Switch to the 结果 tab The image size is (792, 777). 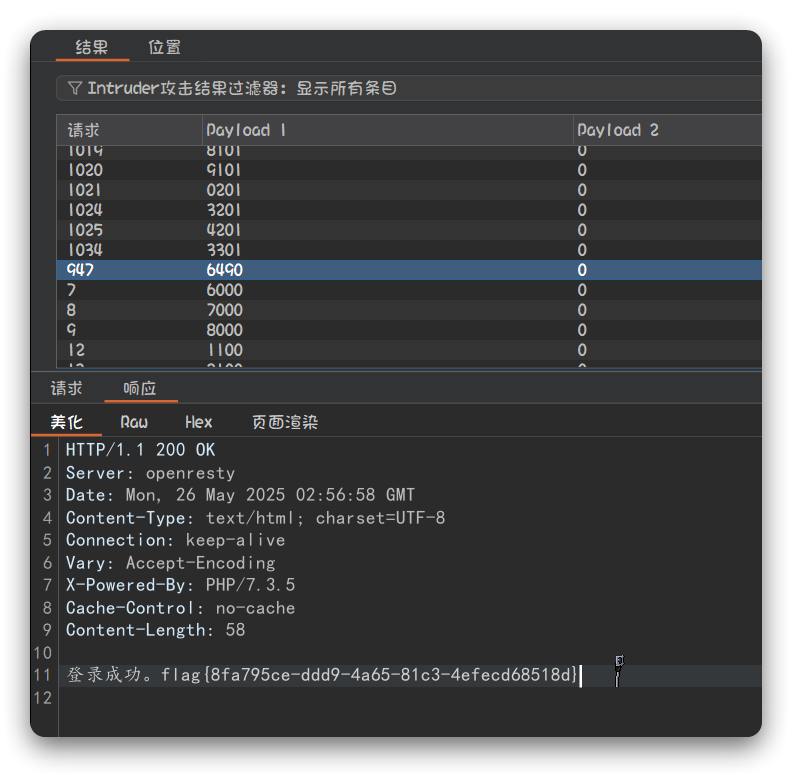click(x=91, y=47)
